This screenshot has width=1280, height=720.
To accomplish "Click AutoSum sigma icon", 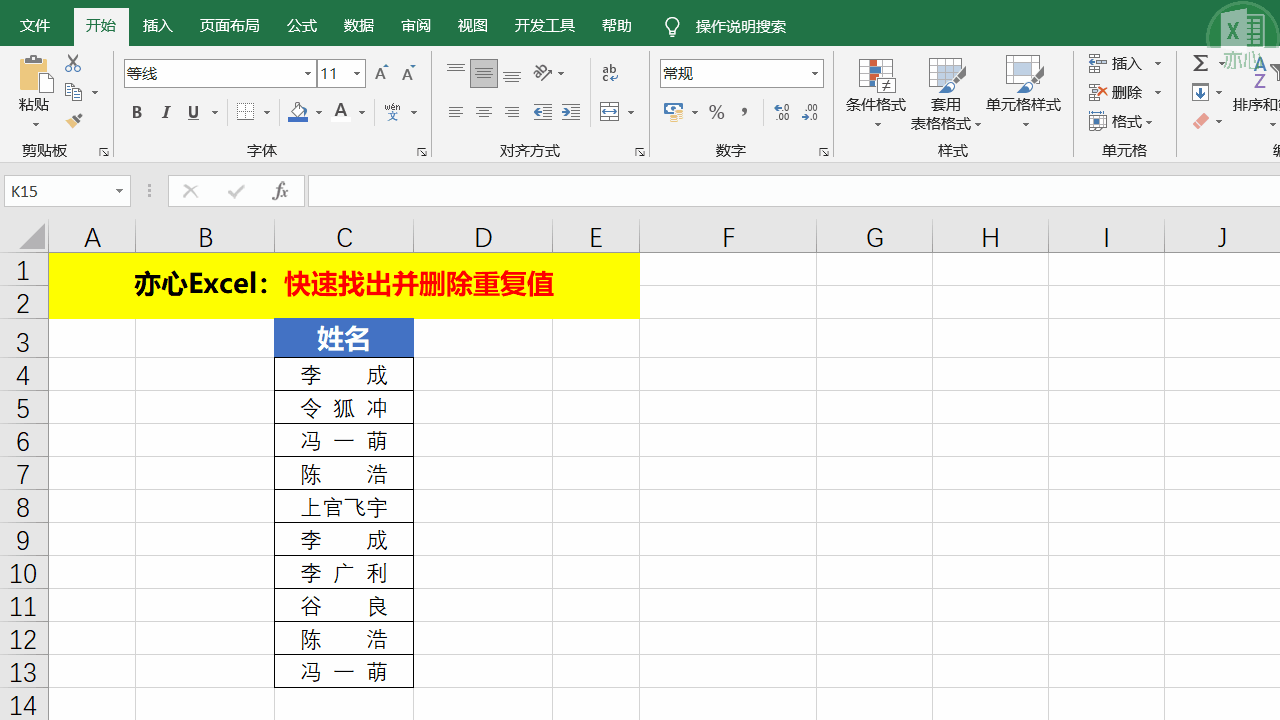I will pos(1201,63).
